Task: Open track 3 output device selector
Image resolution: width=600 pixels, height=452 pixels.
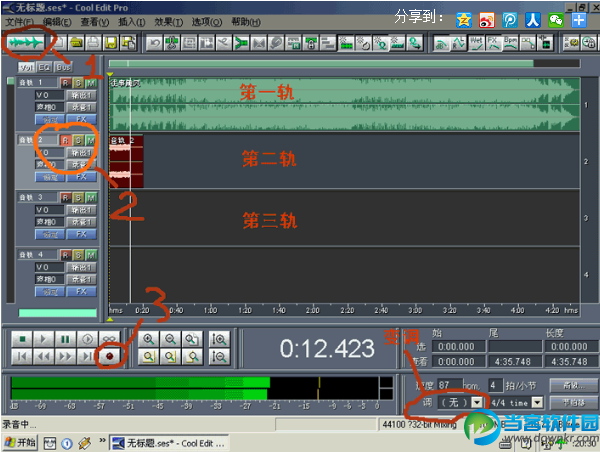Action: pyautogui.click(x=82, y=210)
